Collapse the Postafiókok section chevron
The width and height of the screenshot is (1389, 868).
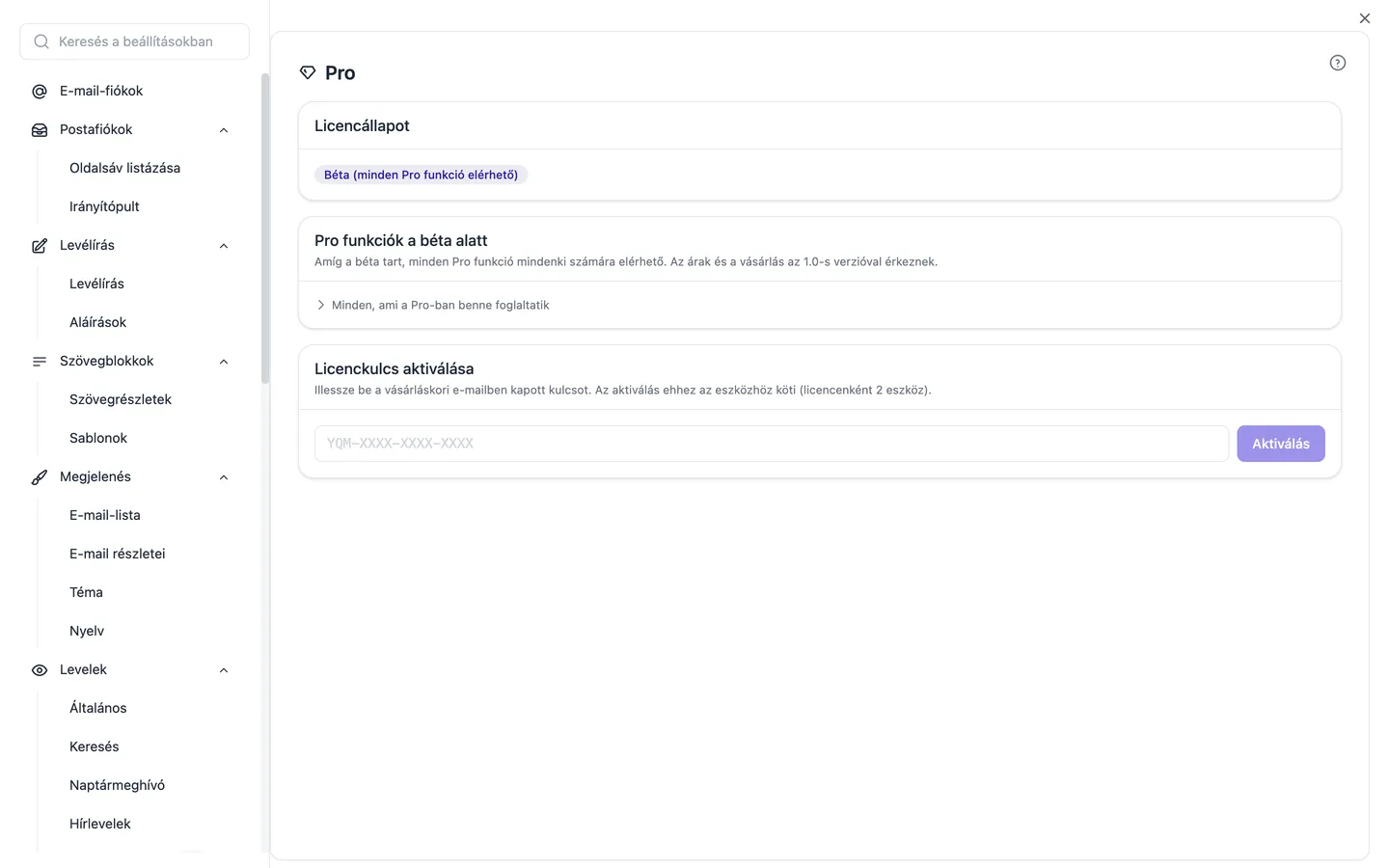pyautogui.click(x=224, y=130)
